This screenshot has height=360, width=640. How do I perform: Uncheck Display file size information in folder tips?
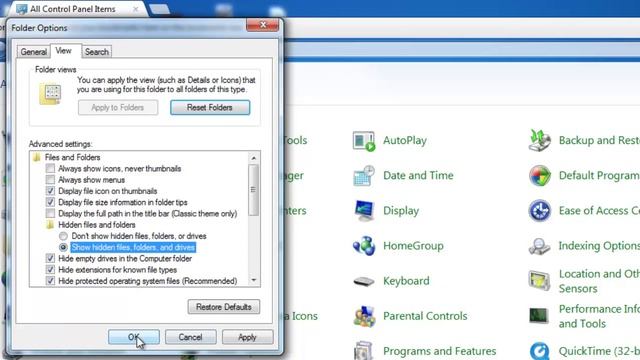[50, 202]
